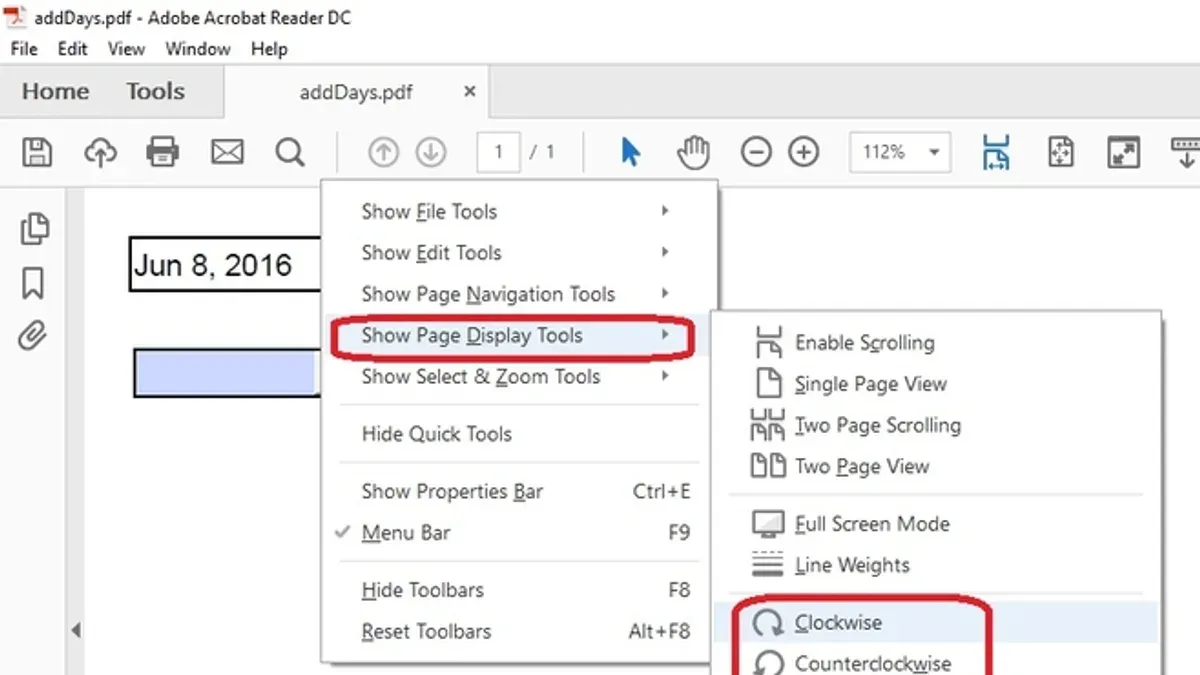Open the Bookmarks side panel
1200x675 pixels.
coord(33,283)
